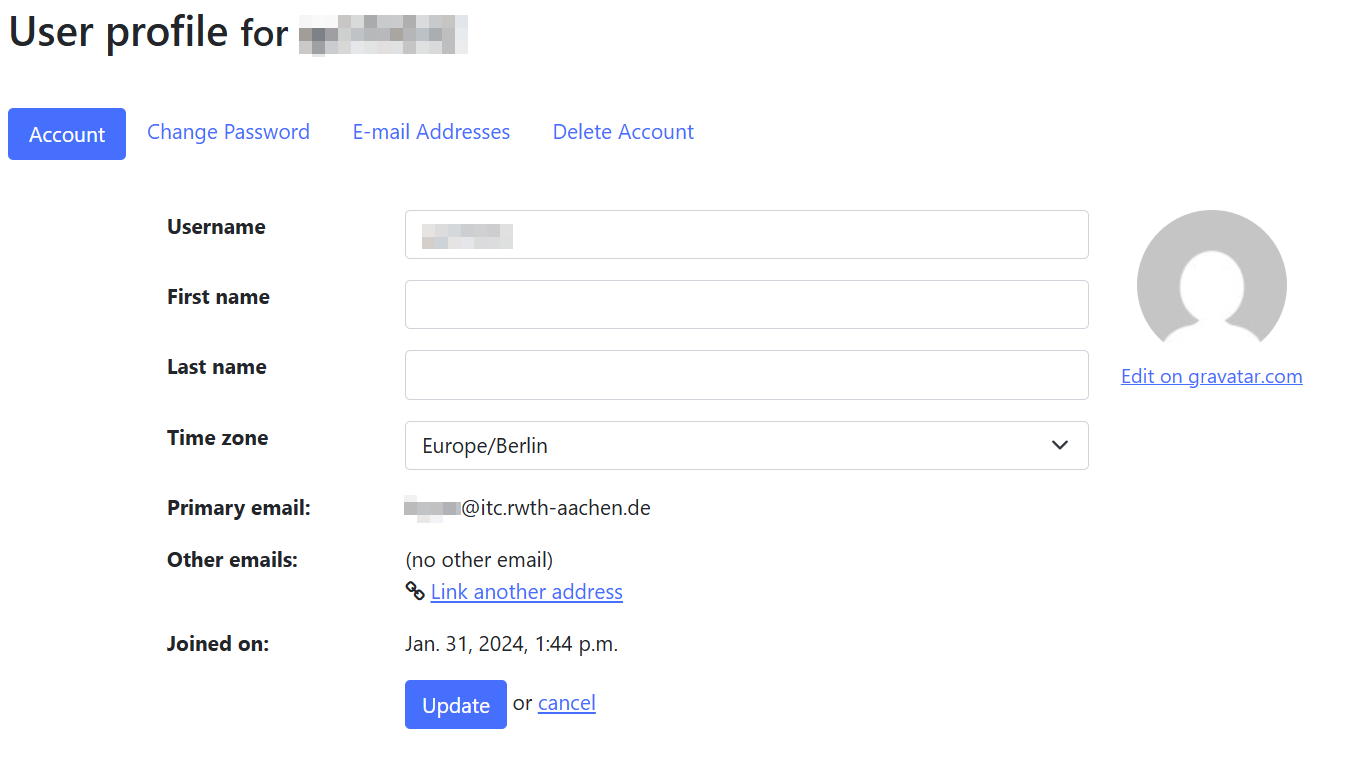Screen dimensions: 1358x769
Task: Click the blurred username in the heading
Action: 383,34
